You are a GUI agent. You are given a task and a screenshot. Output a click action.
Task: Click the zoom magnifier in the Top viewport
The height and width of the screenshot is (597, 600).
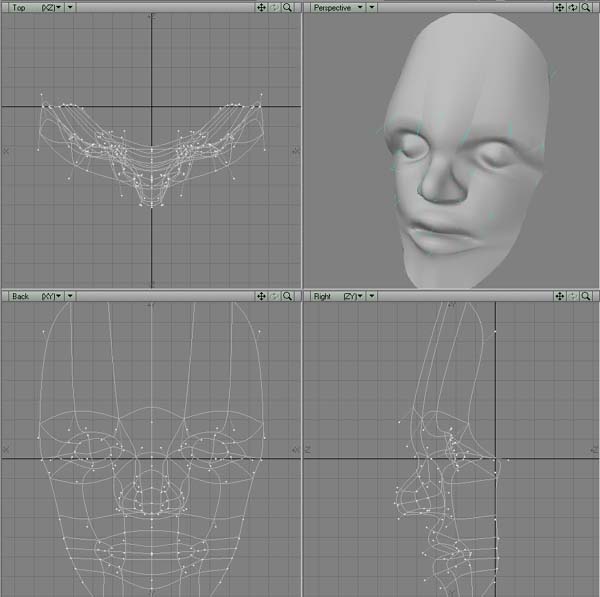287,7
